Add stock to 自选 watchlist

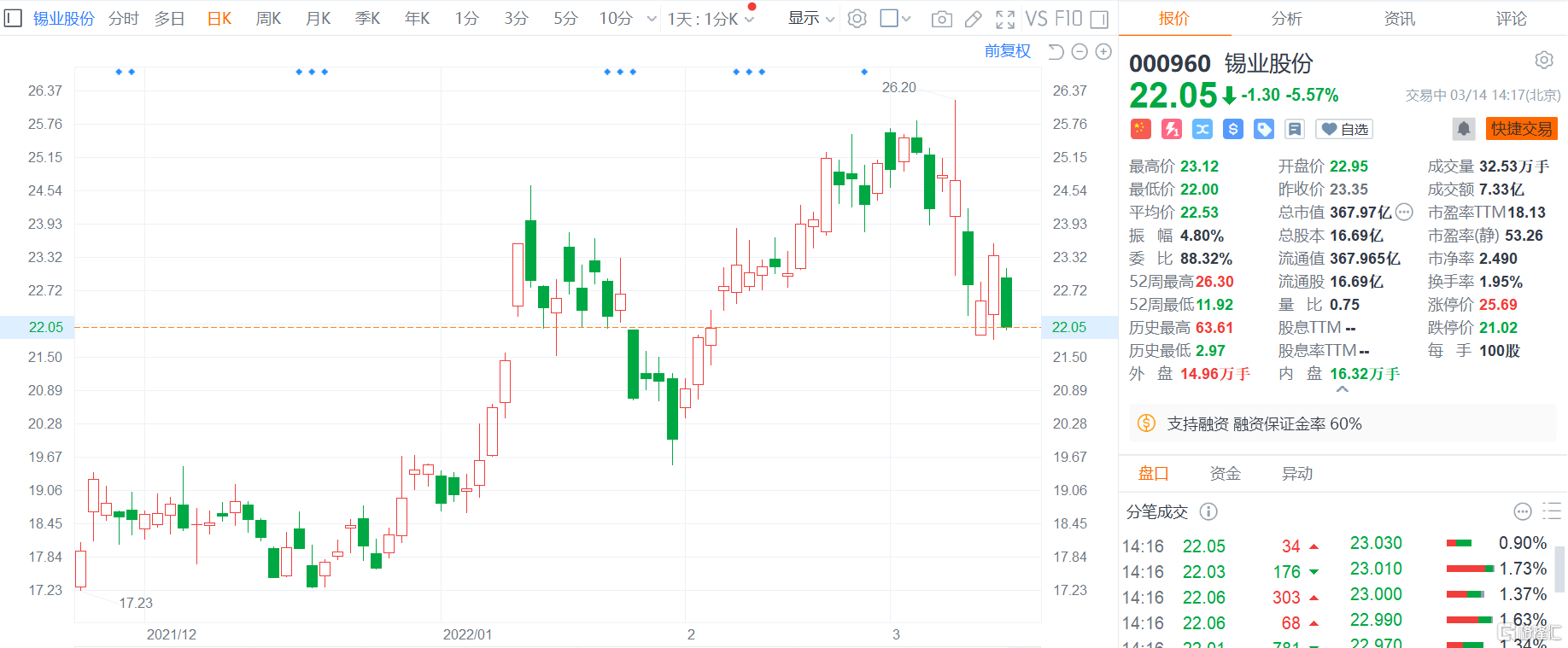click(x=1344, y=129)
